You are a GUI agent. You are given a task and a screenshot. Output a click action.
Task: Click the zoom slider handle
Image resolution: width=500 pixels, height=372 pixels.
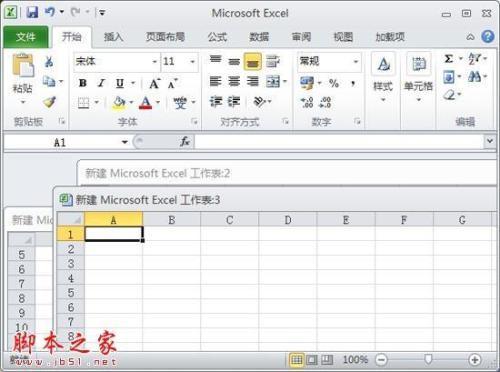coord(428,359)
